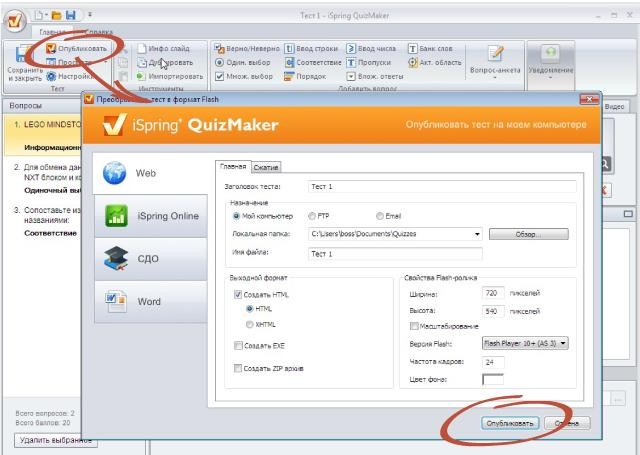Viewport: 640px width, 455px height.
Task: Select question 1 LEGO MINDSTORMS in list
Action: pos(43,135)
